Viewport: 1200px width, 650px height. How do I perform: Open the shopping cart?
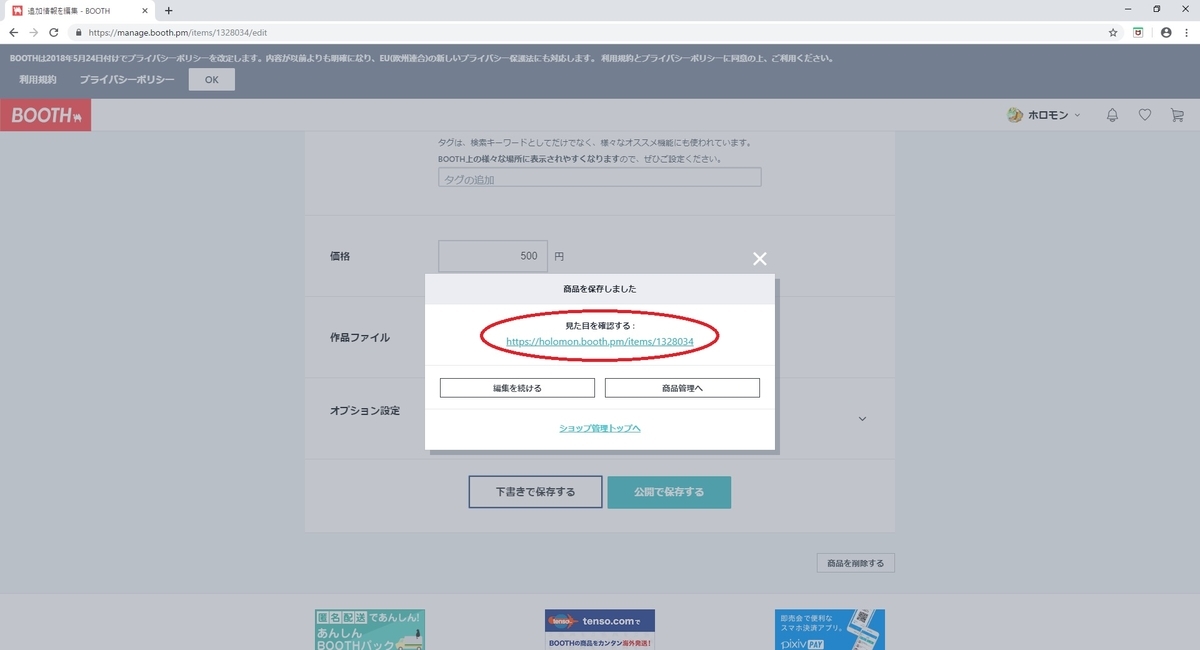[x=1178, y=115]
